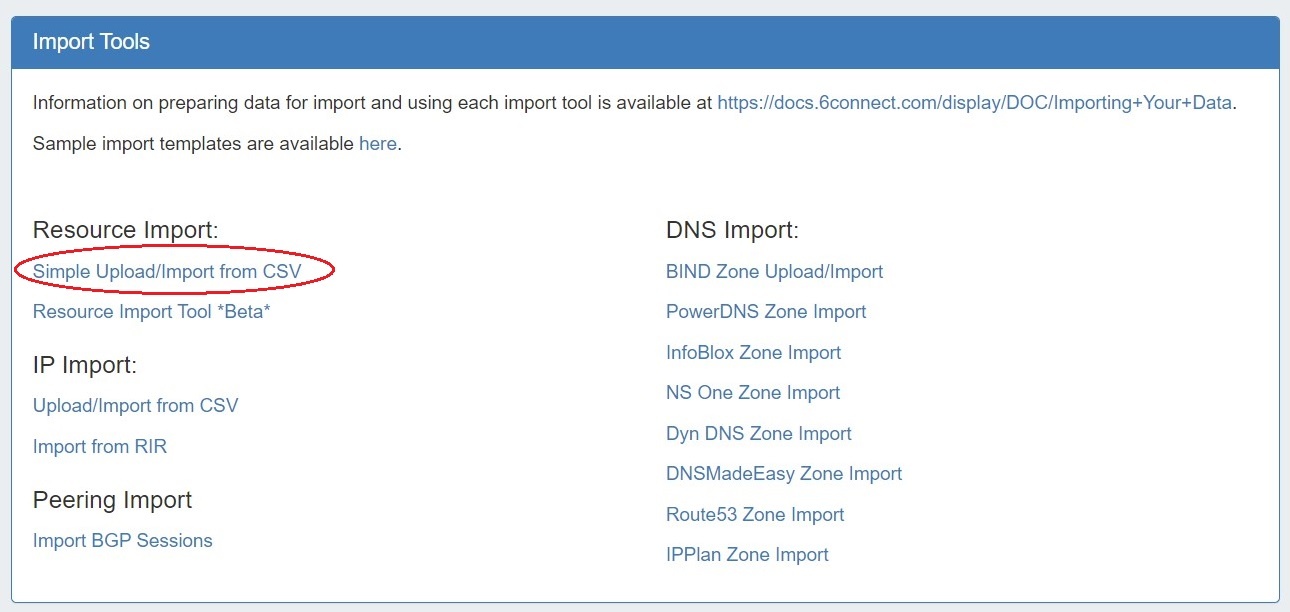The height and width of the screenshot is (612, 1290).
Task: Open the Resource Import Tool Beta link
Action: point(152,311)
